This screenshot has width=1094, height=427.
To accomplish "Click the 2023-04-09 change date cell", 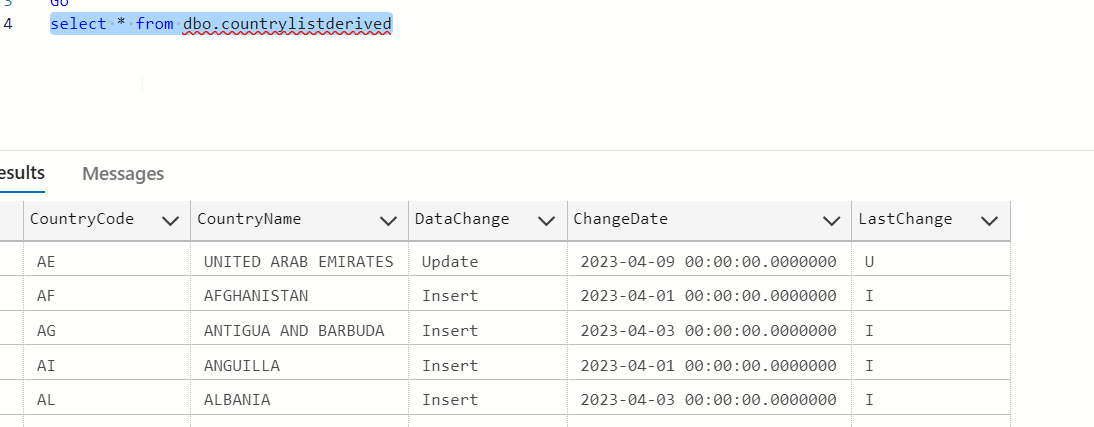I will click(708, 262).
